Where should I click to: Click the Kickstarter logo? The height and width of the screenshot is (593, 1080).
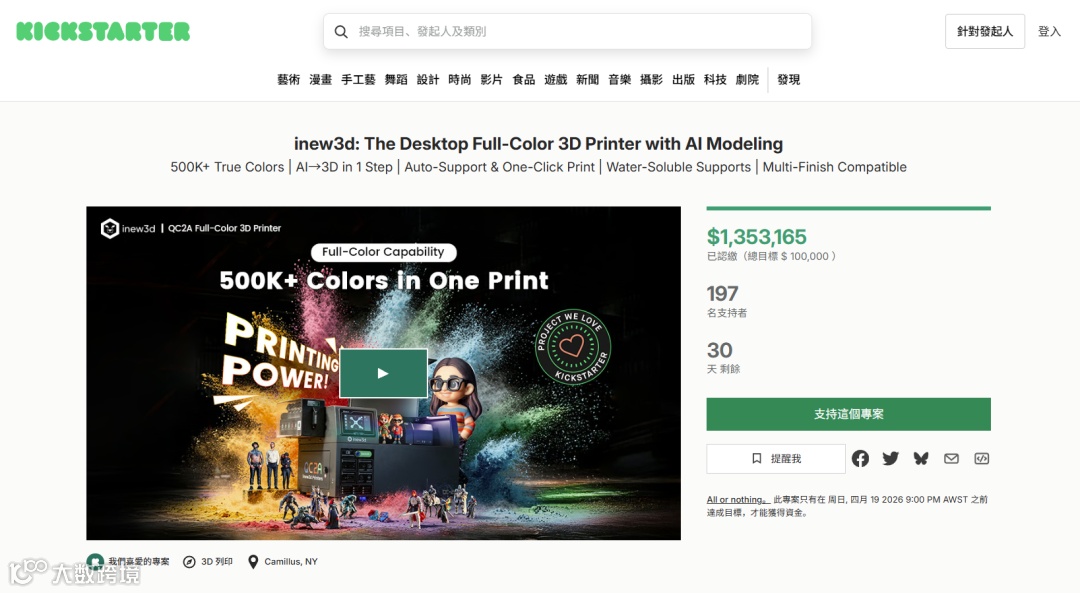point(103,32)
